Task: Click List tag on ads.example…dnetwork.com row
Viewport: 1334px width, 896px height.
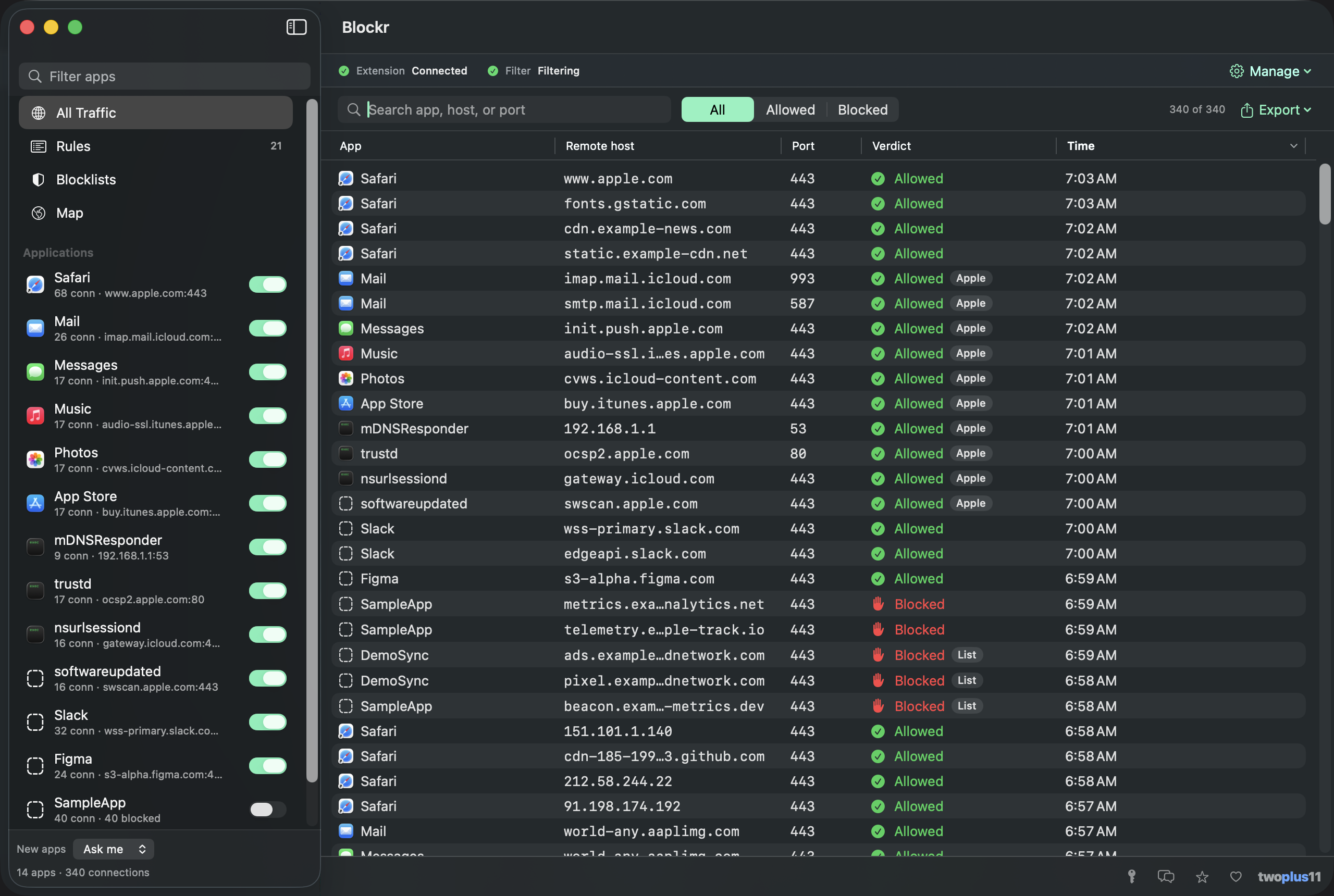Action: (967, 655)
